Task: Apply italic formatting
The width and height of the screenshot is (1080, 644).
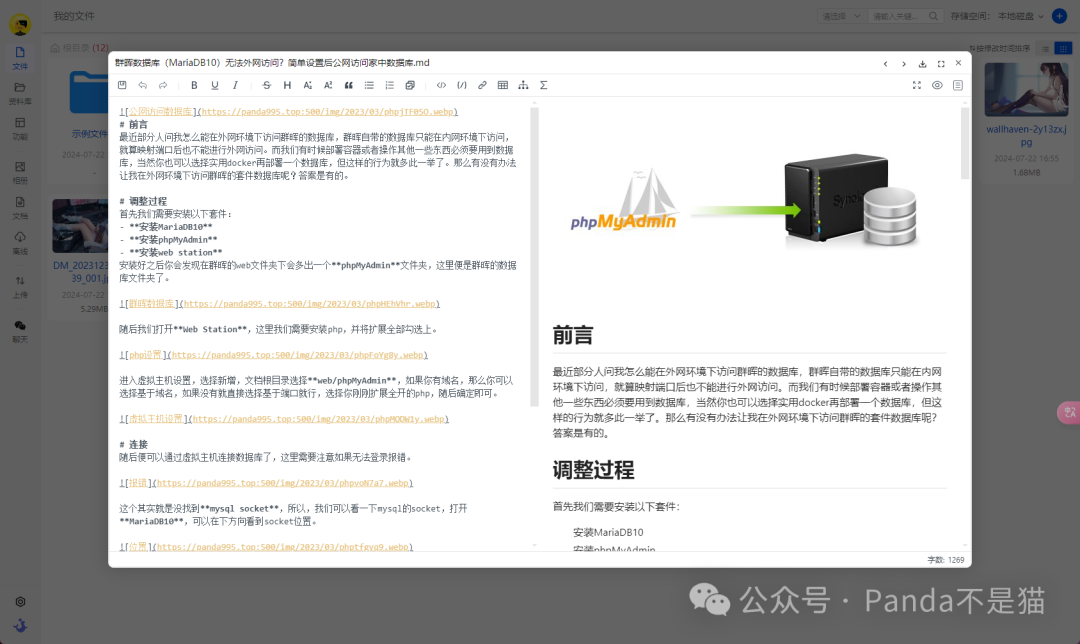Action: pos(236,85)
